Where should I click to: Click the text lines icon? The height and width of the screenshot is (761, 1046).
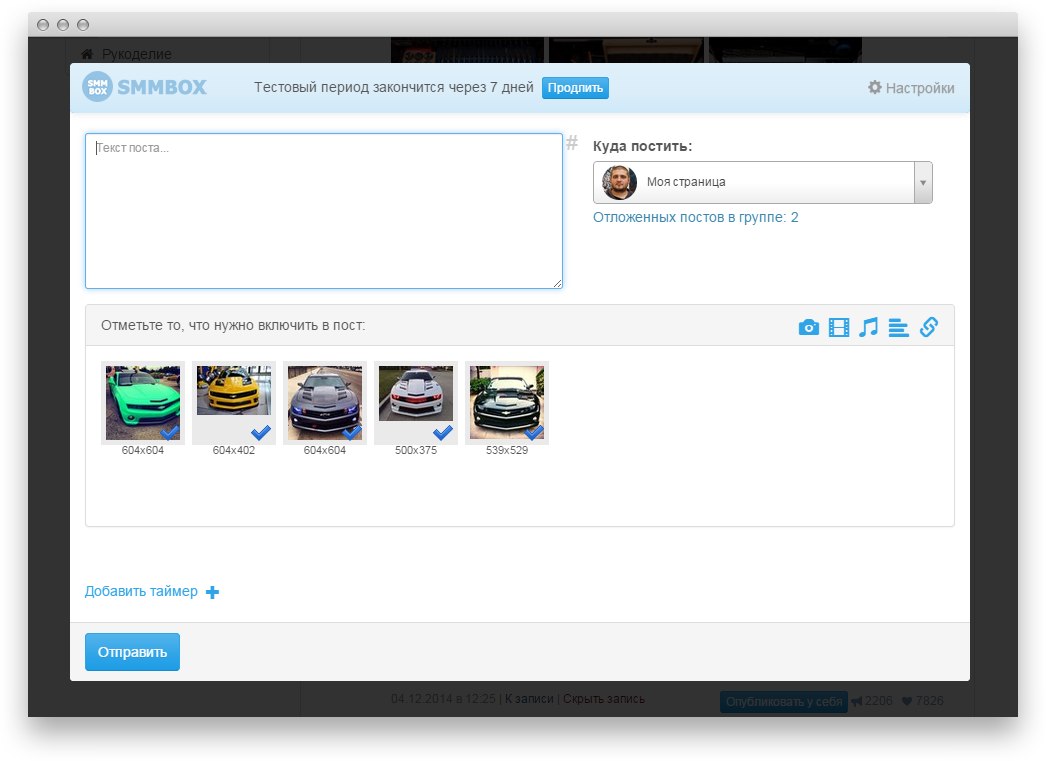[x=898, y=327]
